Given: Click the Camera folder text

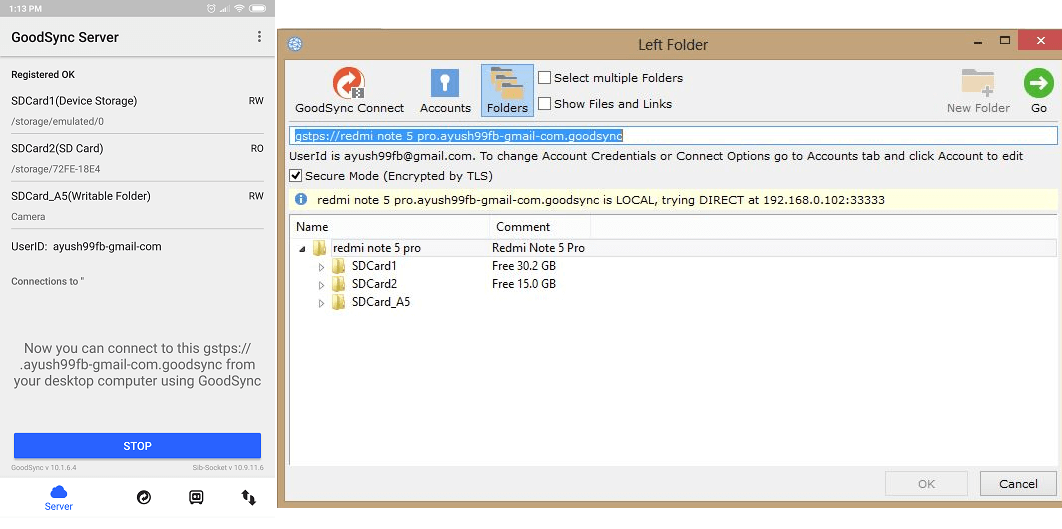Looking at the screenshot, I should click(x=28, y=217).
